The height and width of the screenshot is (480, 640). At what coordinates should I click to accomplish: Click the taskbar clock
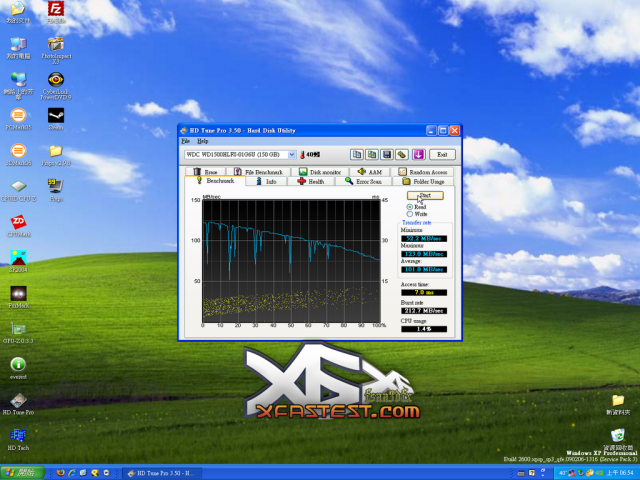tap(620, 473)
